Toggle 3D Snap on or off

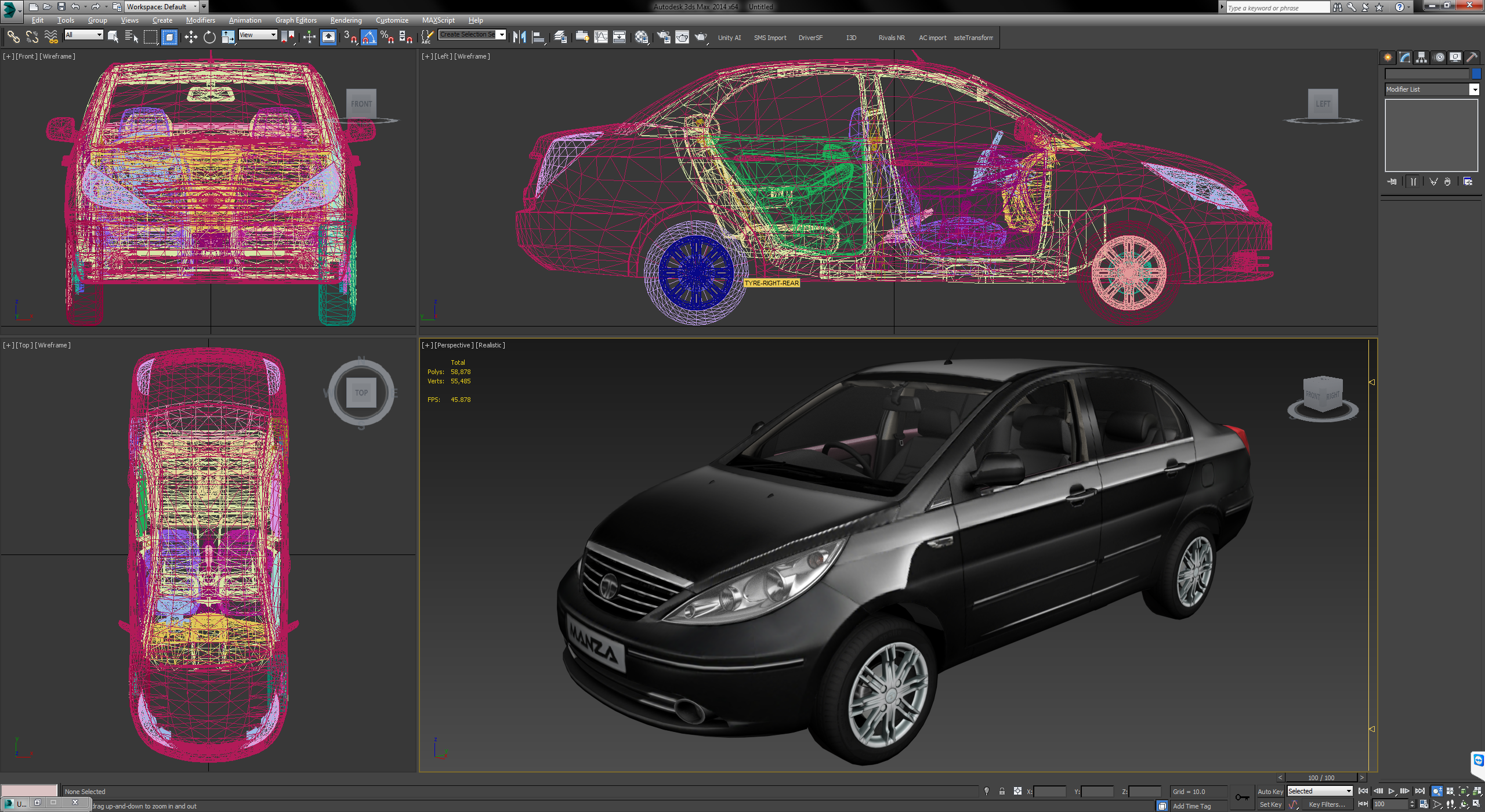click(349, 37)
